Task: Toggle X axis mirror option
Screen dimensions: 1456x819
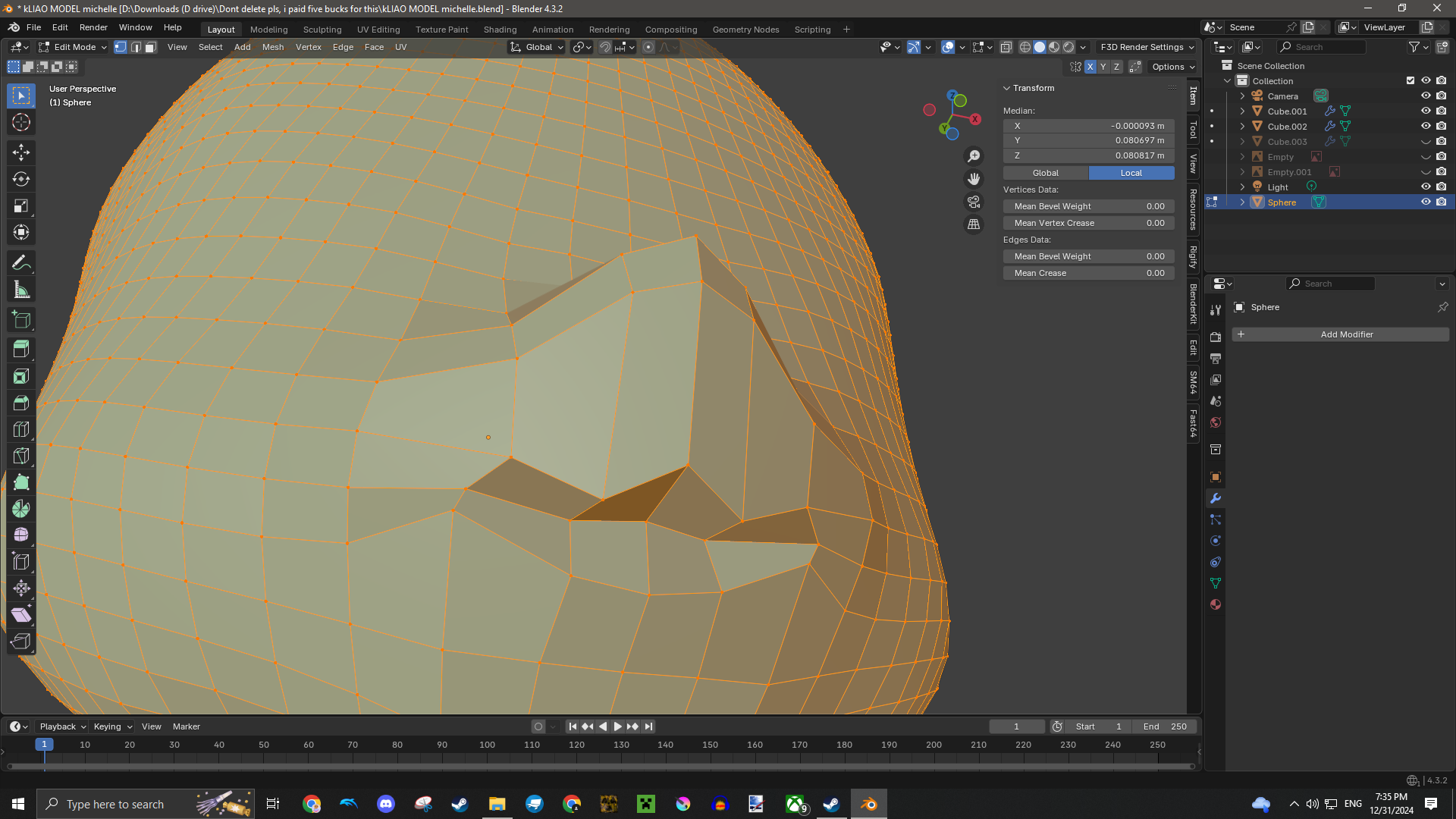Action: [1090, 67]
